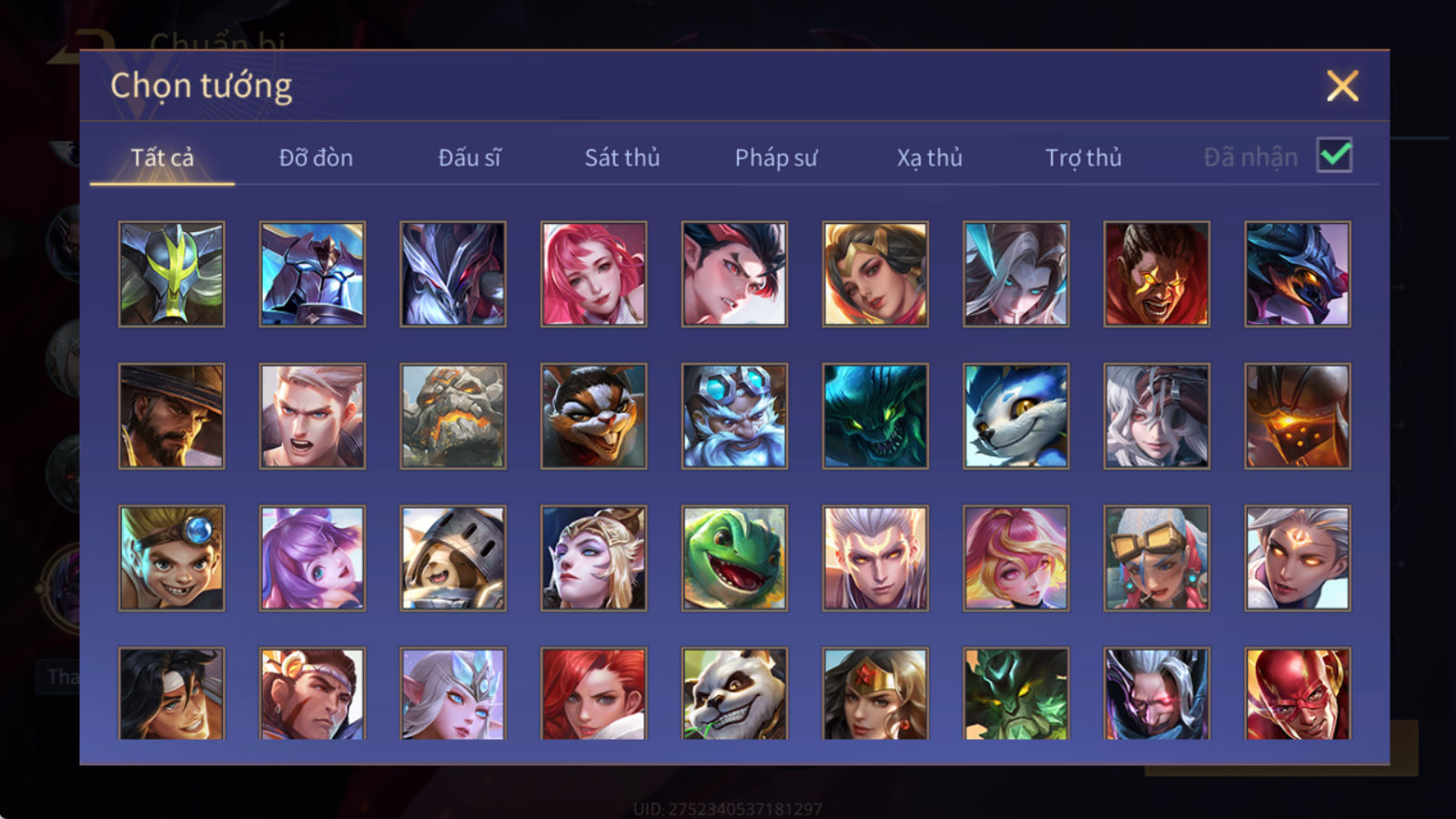
Task: Open the Sát thủ tab
Action: tap(622, 157)
